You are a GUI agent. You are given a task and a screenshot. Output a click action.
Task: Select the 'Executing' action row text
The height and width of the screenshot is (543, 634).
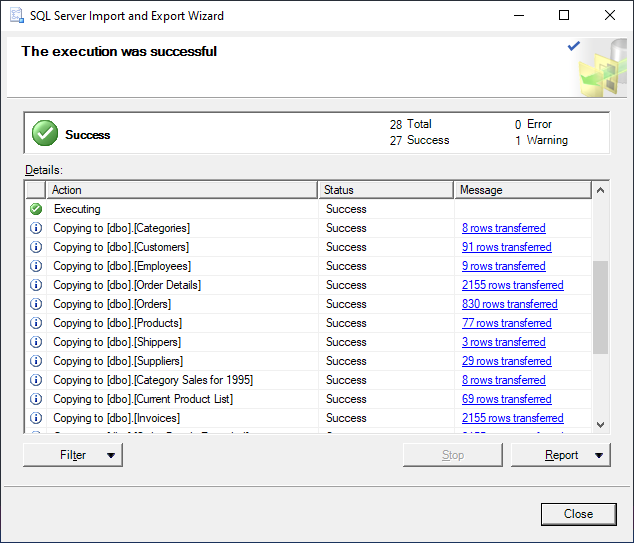[x=77, y=209]
